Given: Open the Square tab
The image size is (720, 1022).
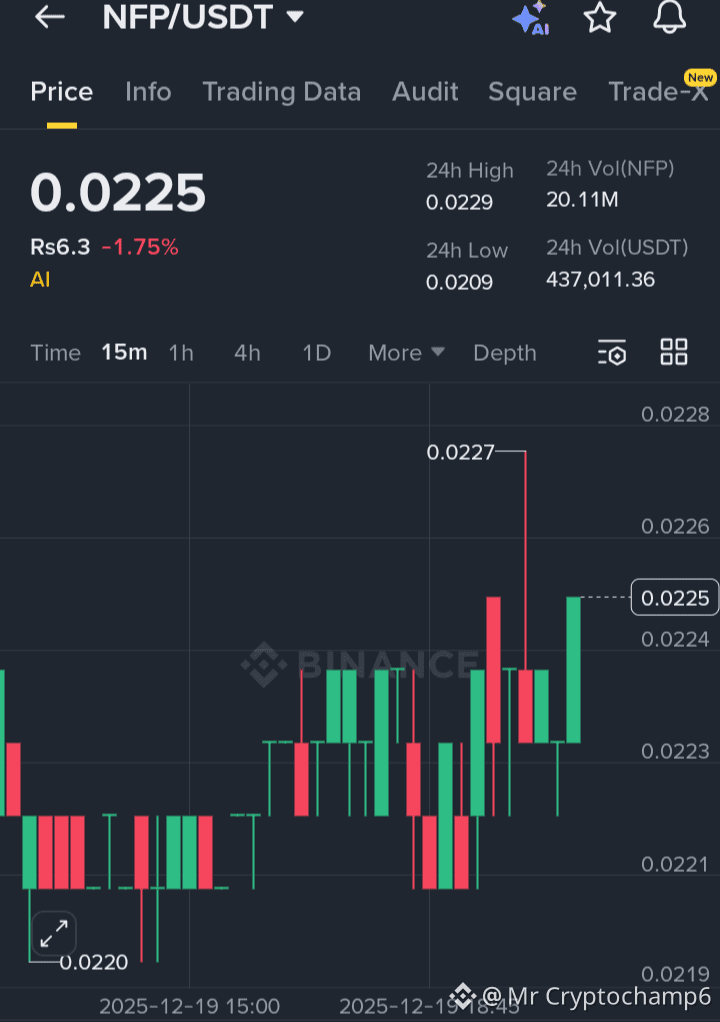Looking at the screenshot, I should [532, 92].
